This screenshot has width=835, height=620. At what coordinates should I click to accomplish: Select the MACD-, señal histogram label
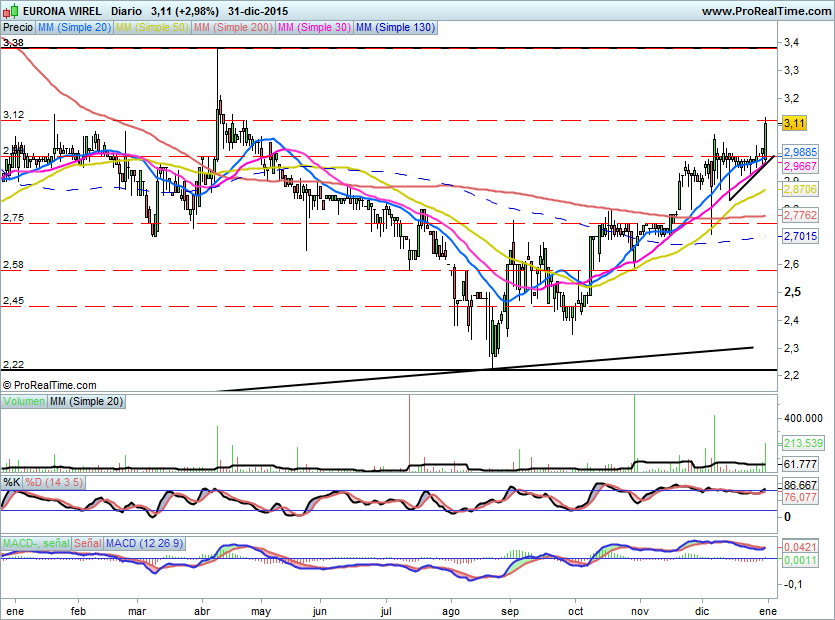37,543
